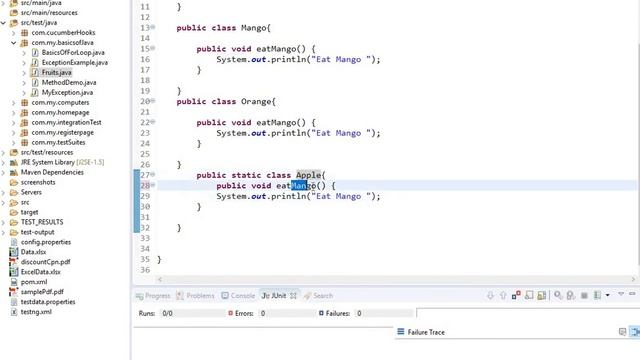Fold eatMango method at line 15
Image resolution: width=640 pixels, height=360 pixels.
[x=153, y=48]
